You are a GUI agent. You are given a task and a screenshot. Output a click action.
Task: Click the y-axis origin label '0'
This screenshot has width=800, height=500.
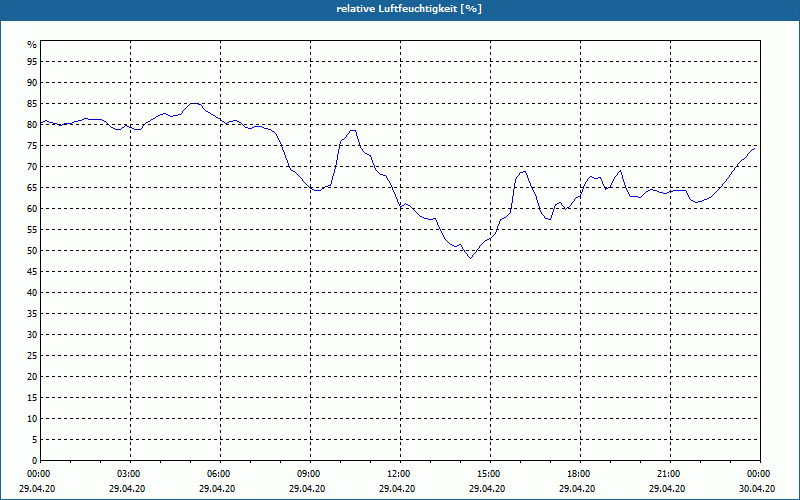(35, 461)
